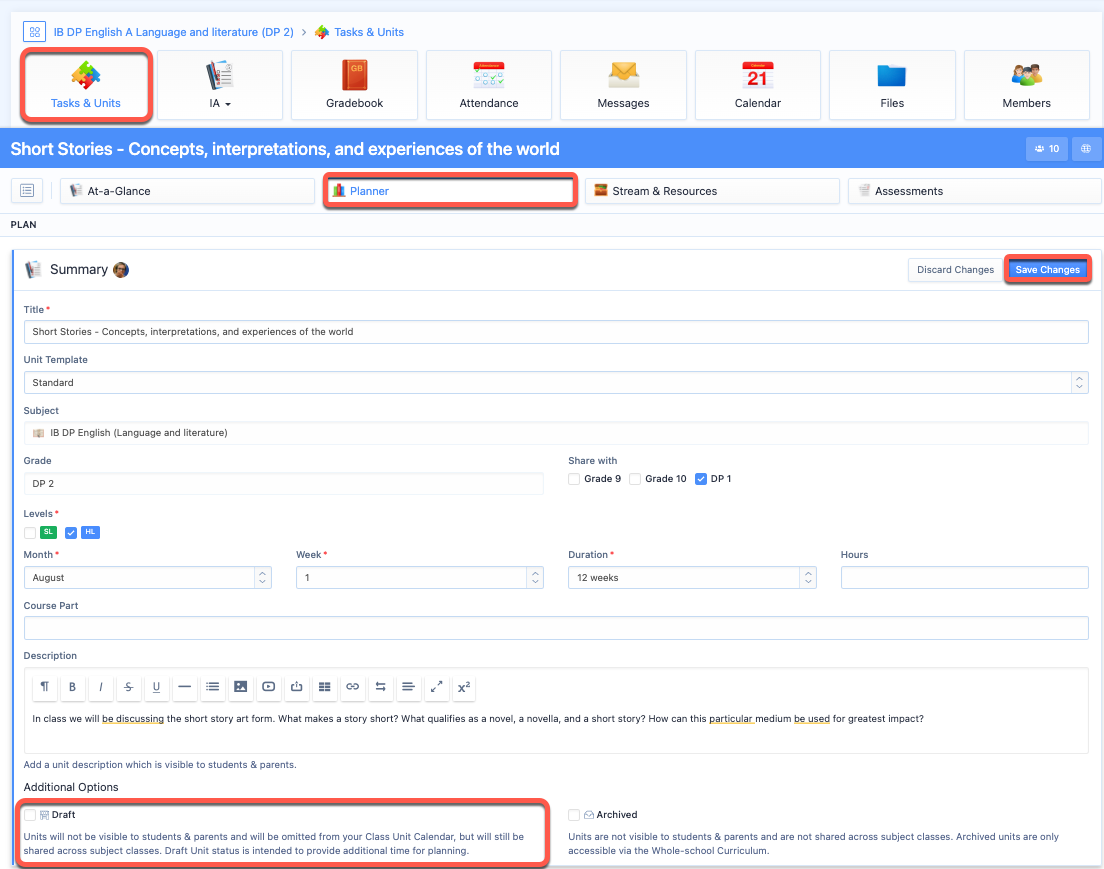Insert a table in the description

(x=325, y=687)
